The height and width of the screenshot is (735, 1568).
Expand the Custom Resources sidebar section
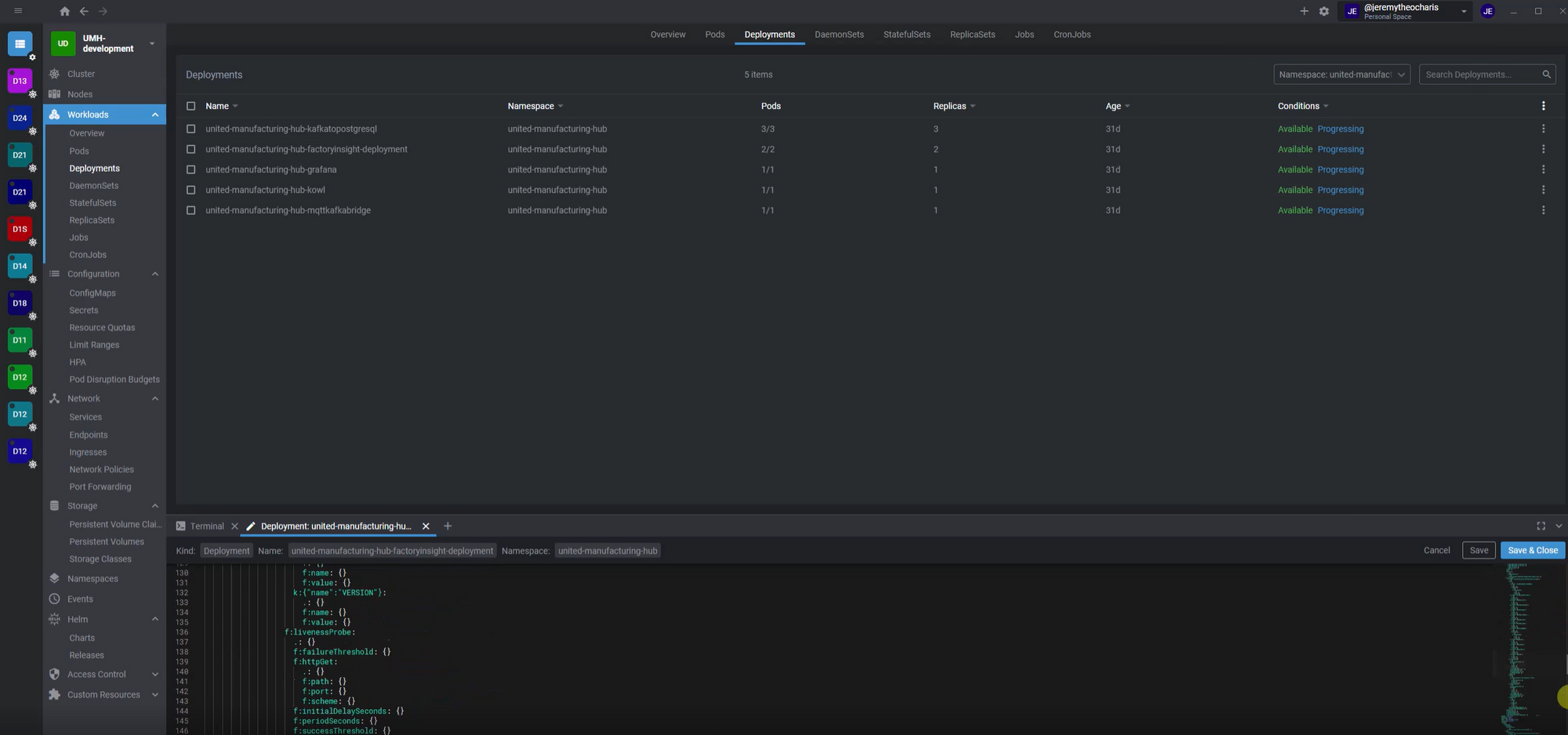(154, 695)
